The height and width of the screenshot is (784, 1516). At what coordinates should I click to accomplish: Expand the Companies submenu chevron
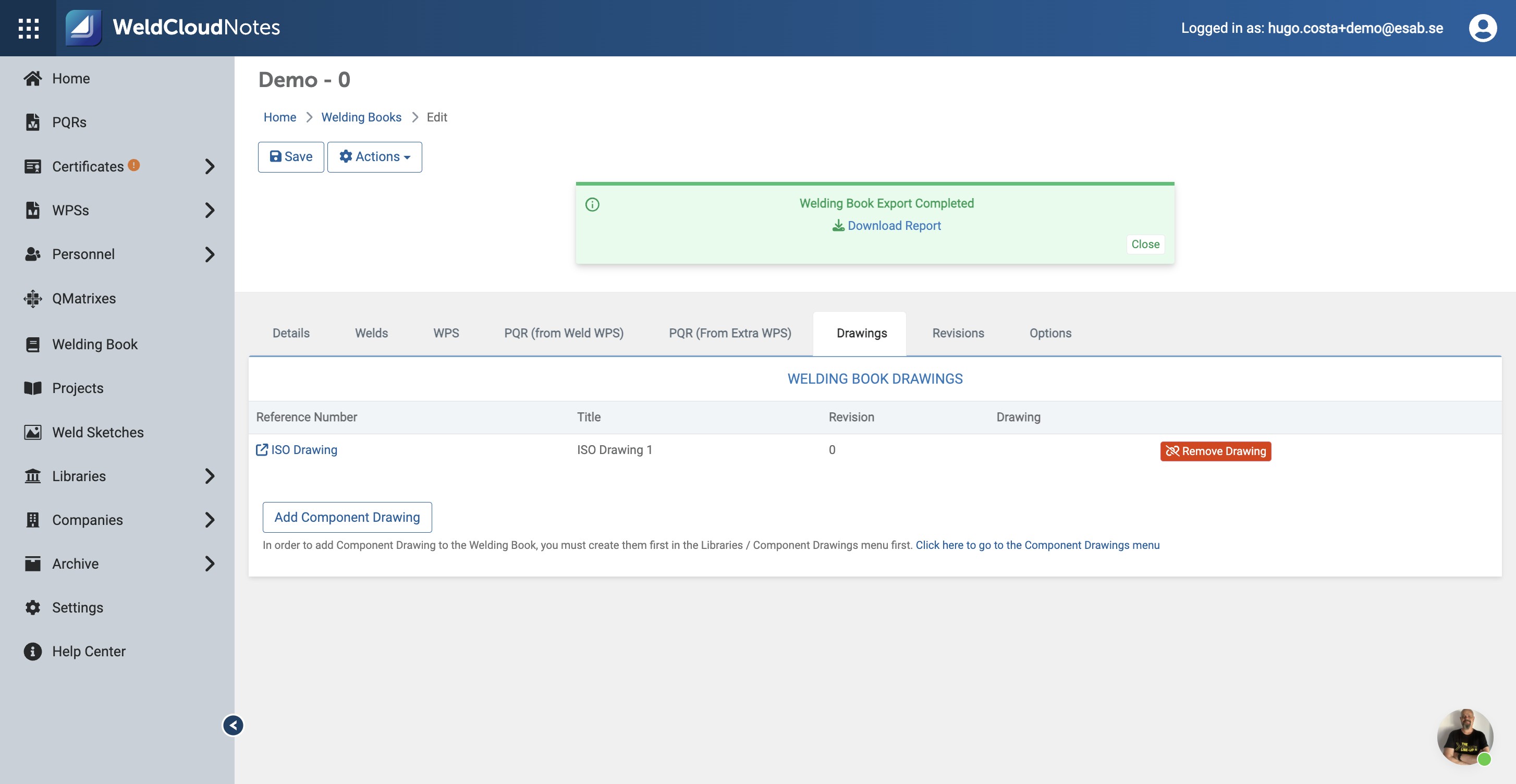click(x=210, y=520)
